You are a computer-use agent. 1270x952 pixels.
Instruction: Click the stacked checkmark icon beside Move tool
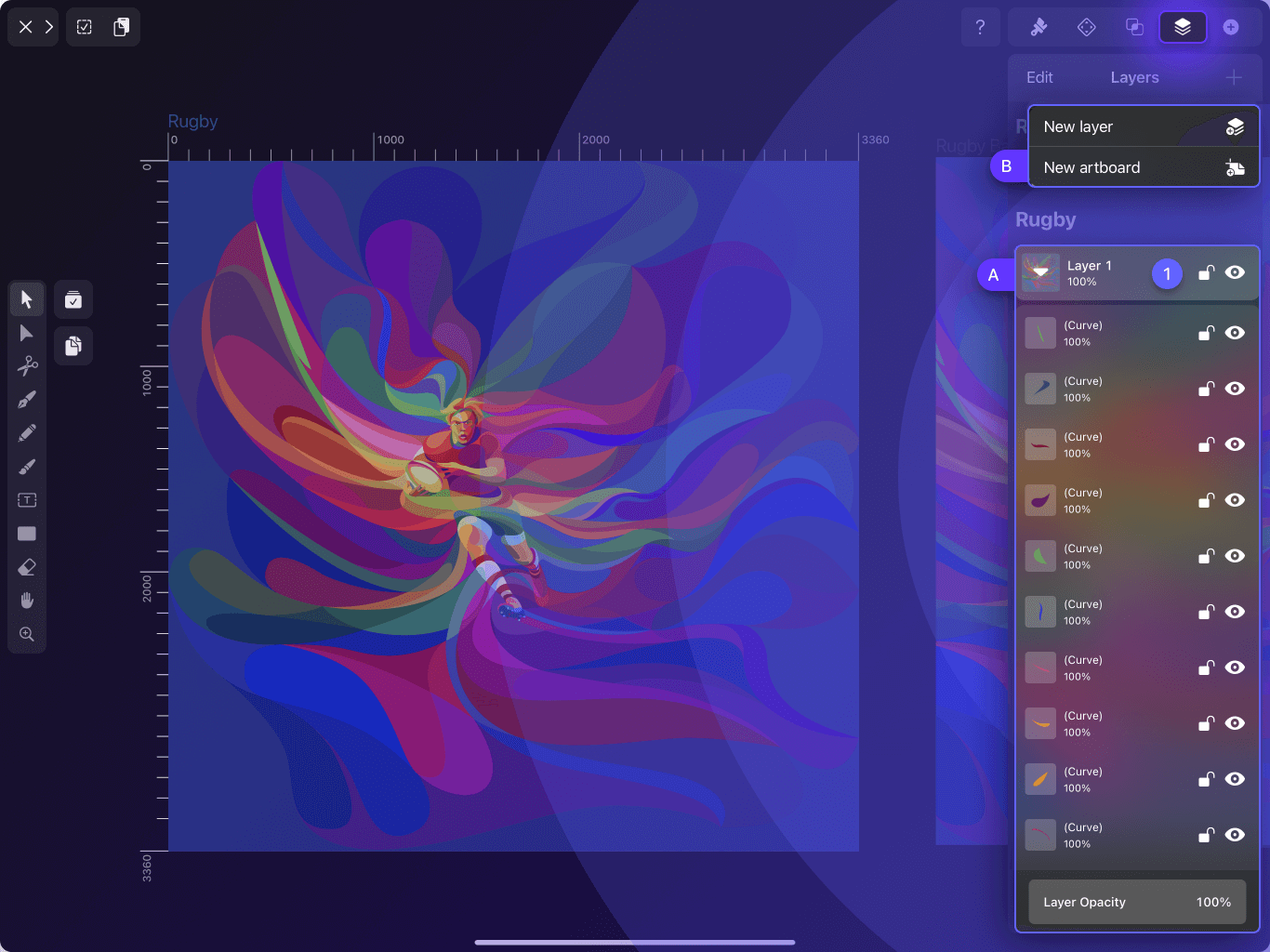coord(73,299)
